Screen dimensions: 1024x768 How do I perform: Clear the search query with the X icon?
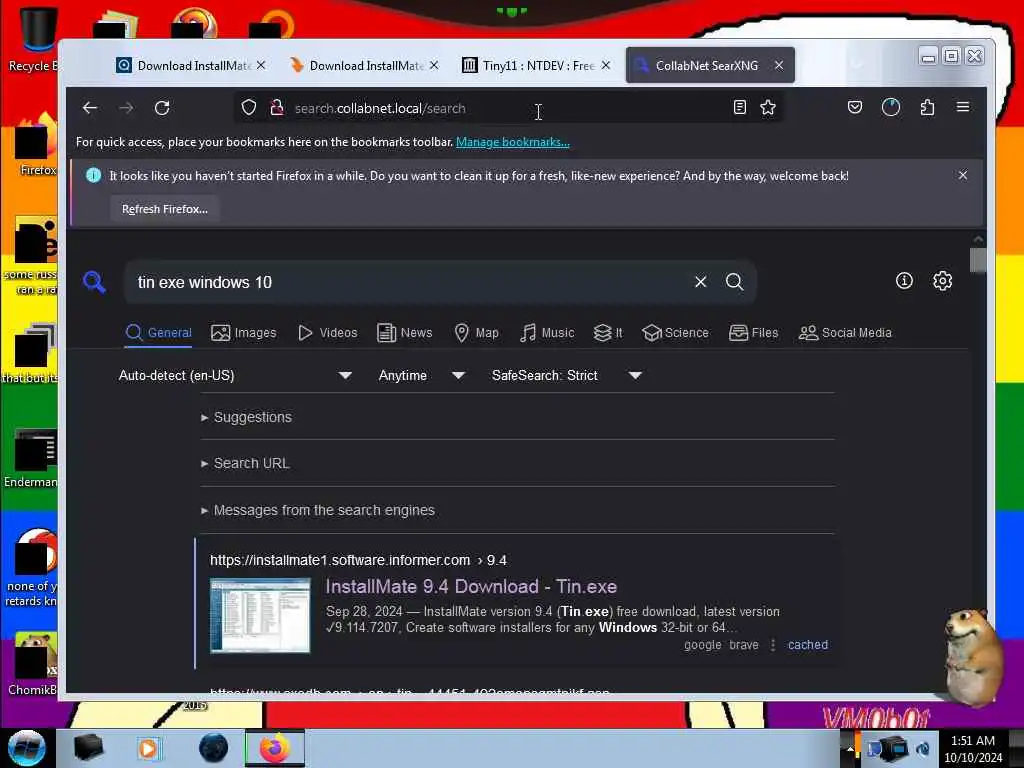click(x=701, y=281)
